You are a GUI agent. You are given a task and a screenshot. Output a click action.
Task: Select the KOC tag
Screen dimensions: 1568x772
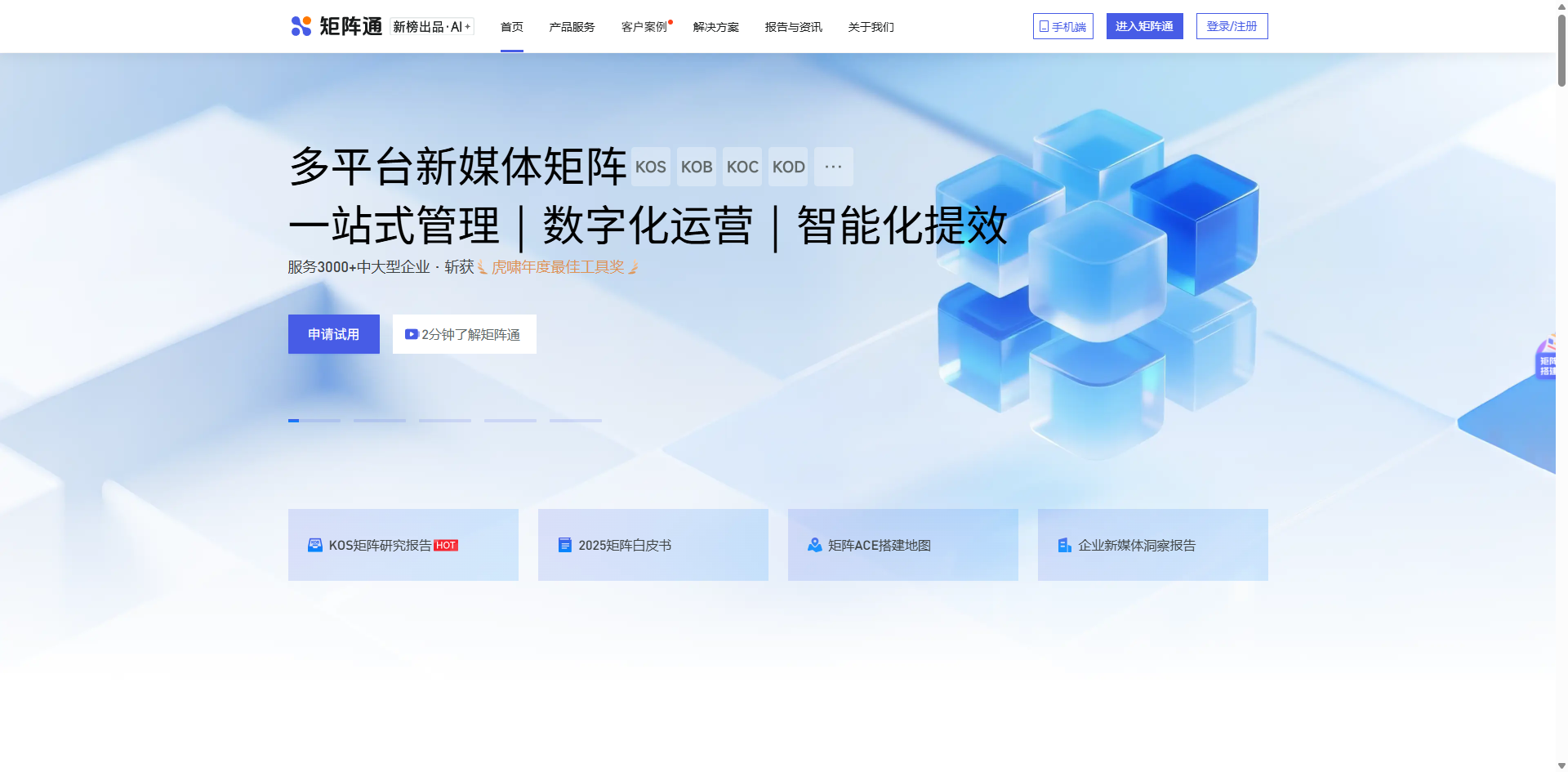click(x=742, y=167)
